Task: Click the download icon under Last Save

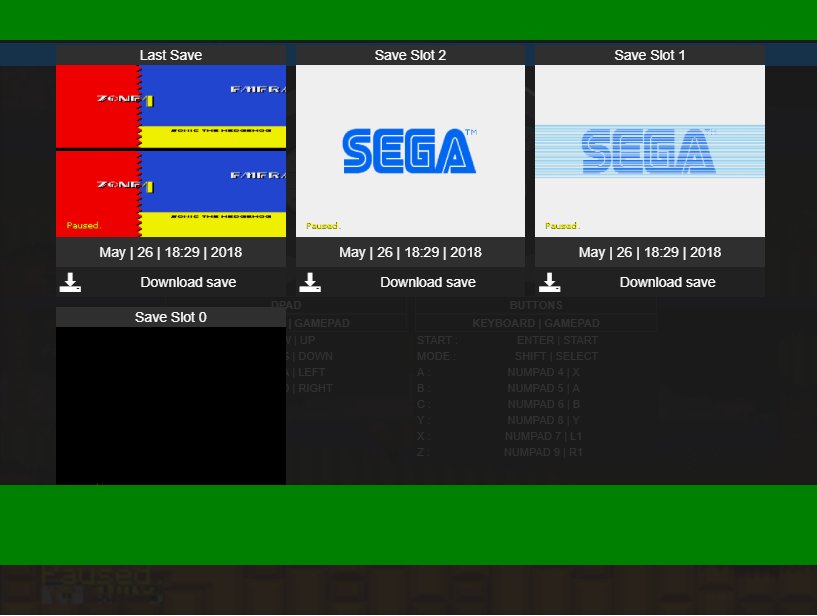Action: pyautogui.click(x=70, y=282)
